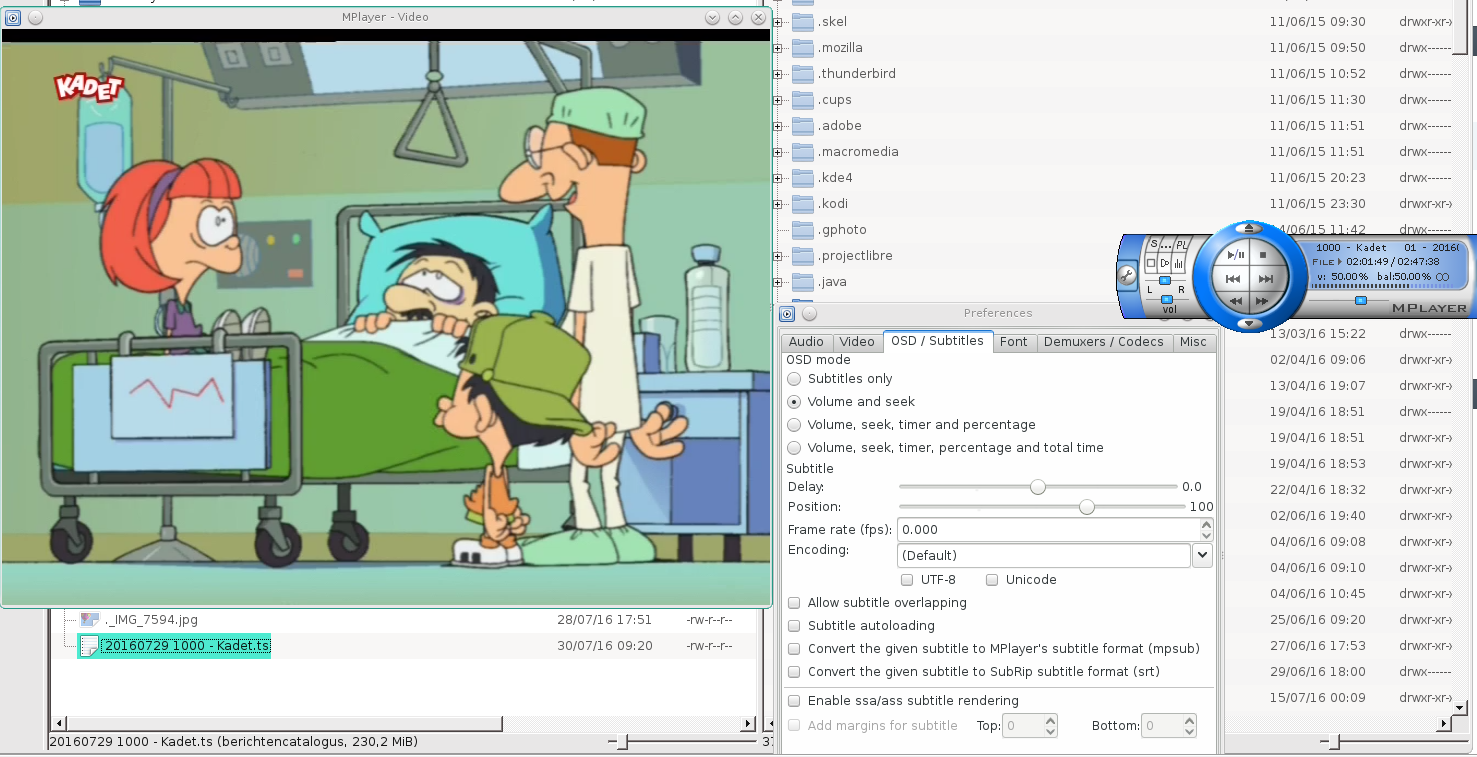Click the subtitle Delay slider handle
1477x757 pixels.
(1038, 487)
